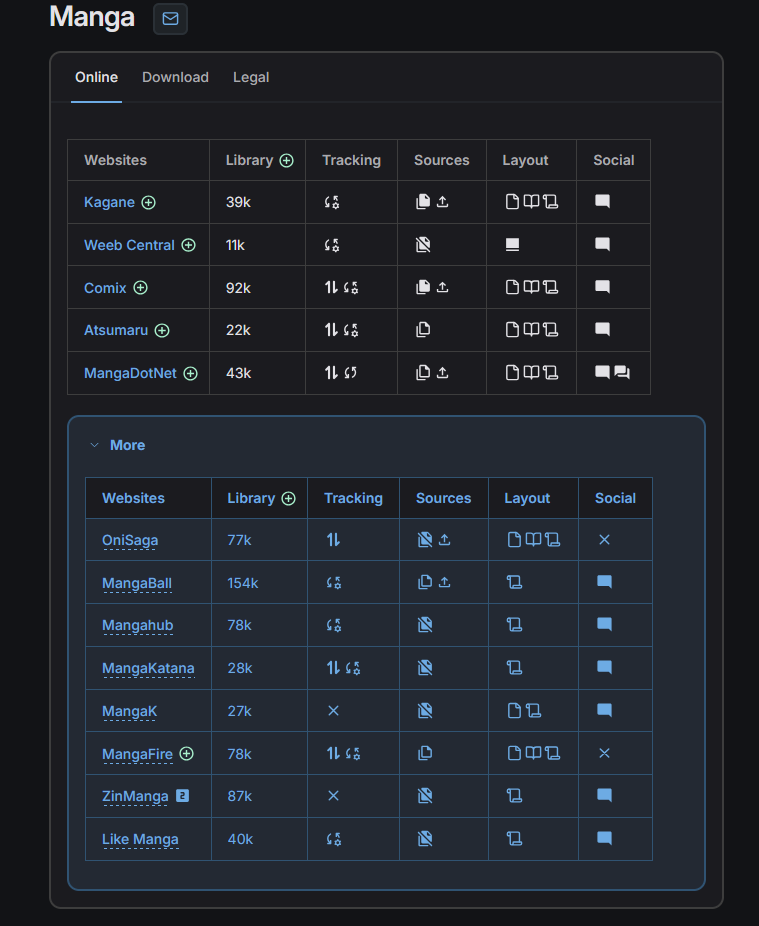Click the upload icon in MangaBall Sources cell
The height and width of the screenshot is (926, 759).
pos(445,582)
